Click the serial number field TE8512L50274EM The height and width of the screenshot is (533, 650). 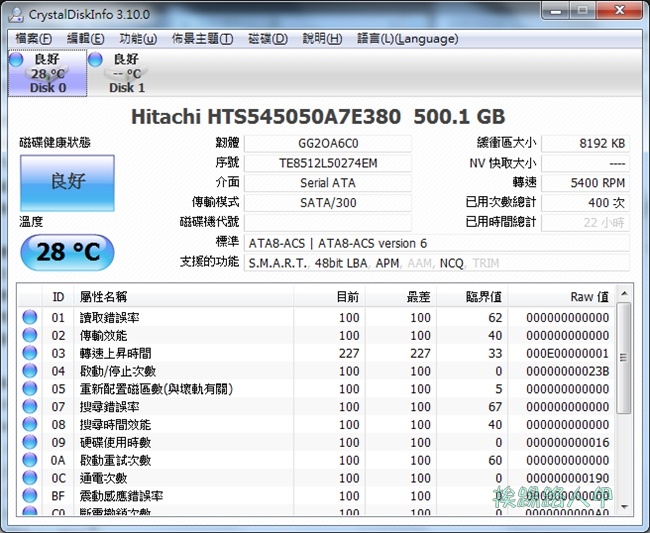[328, 163]
